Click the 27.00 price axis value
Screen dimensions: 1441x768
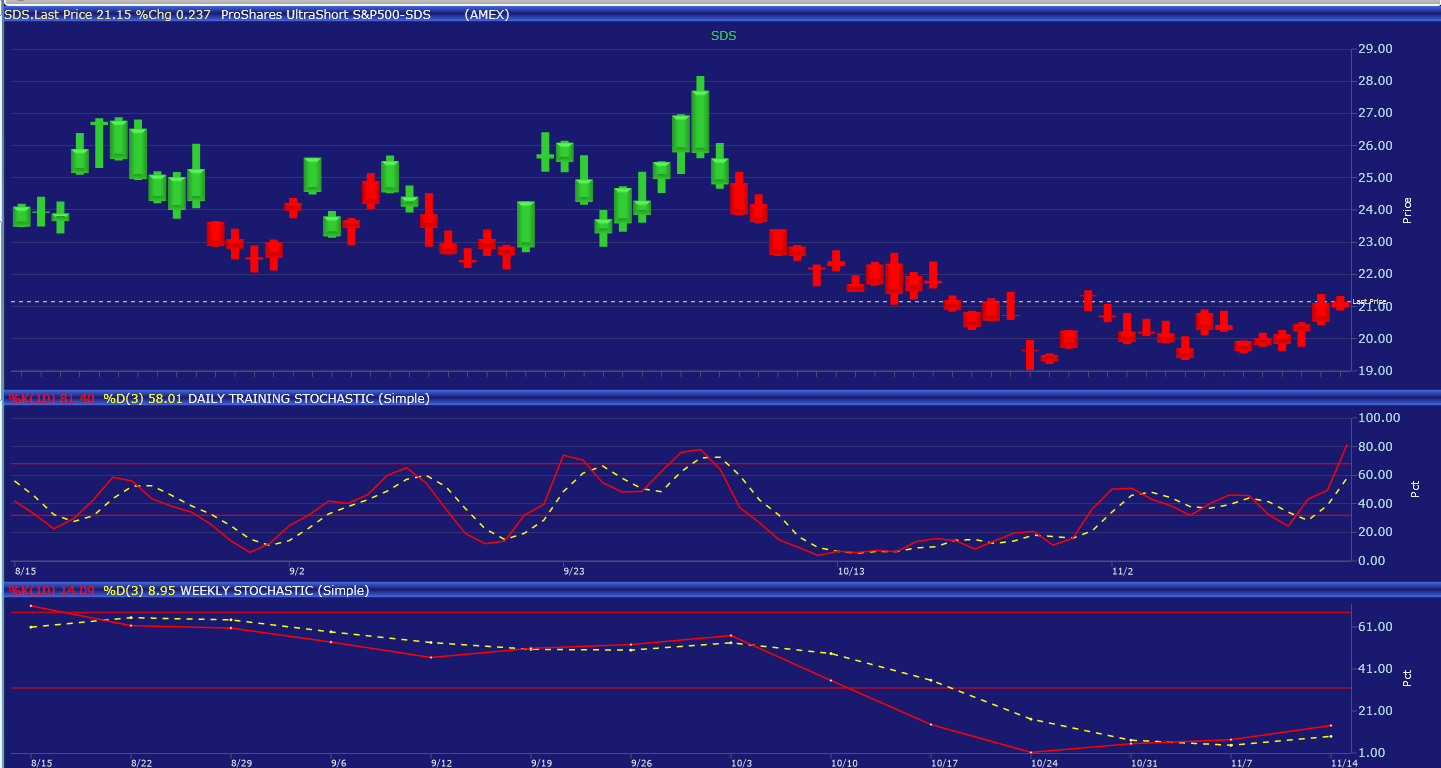tap(1375, 113)
